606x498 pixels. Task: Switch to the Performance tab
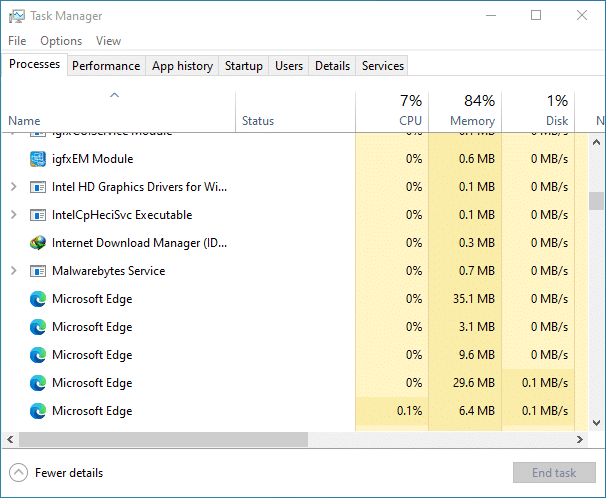(106, 66)
